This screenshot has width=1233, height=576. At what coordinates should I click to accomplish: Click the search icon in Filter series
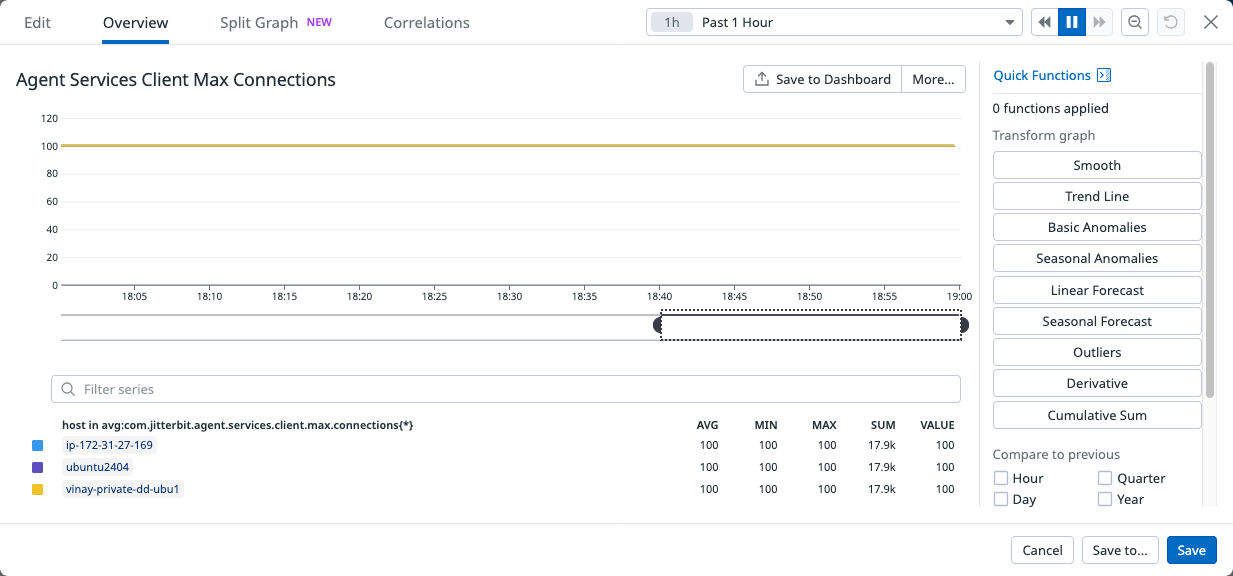[x=67, y=389]
